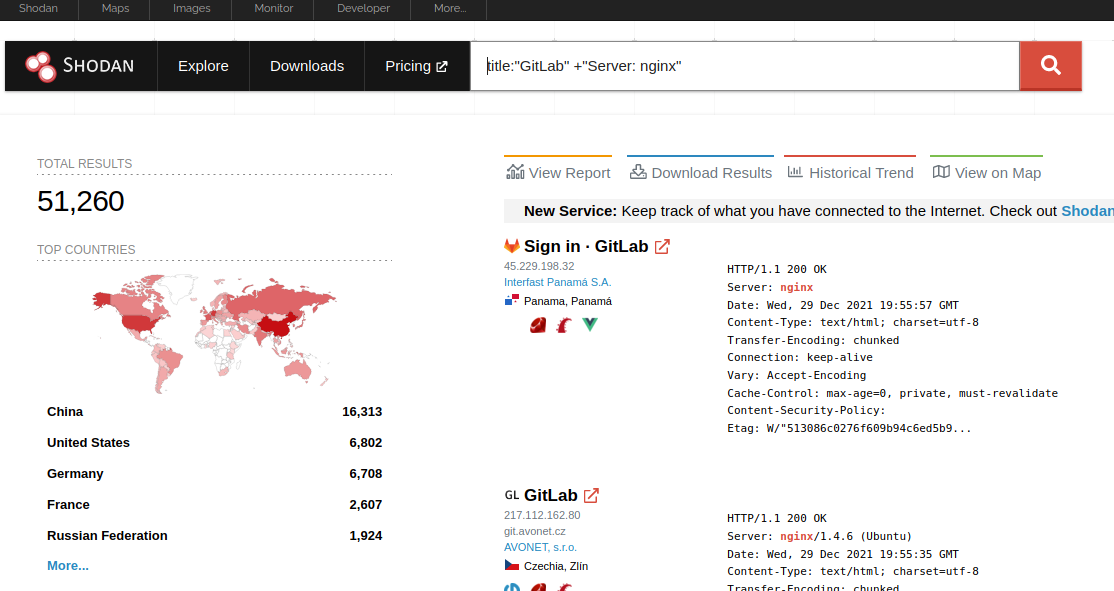Open external link beside Sign in · GitLab

pyautogui.click(x=662, y=246)
